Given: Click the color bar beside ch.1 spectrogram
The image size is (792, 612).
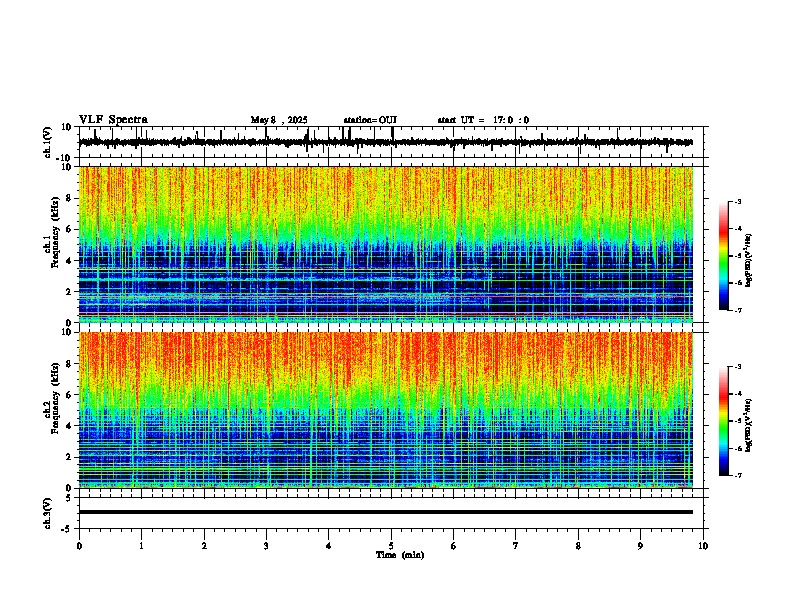Looking at the screenshot, I should pos(724,256).
